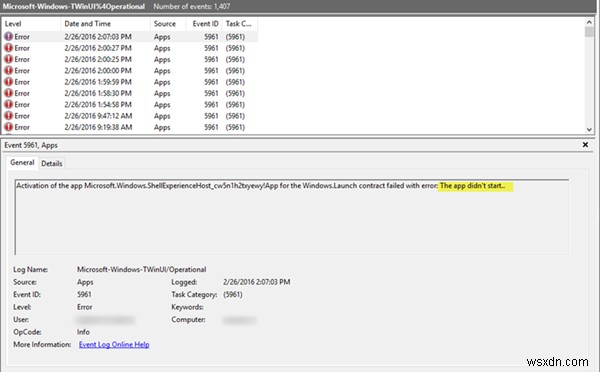Click the Level value Error in details
The height and width of the screenshot is (372, 600).
[x=85, y=307]
